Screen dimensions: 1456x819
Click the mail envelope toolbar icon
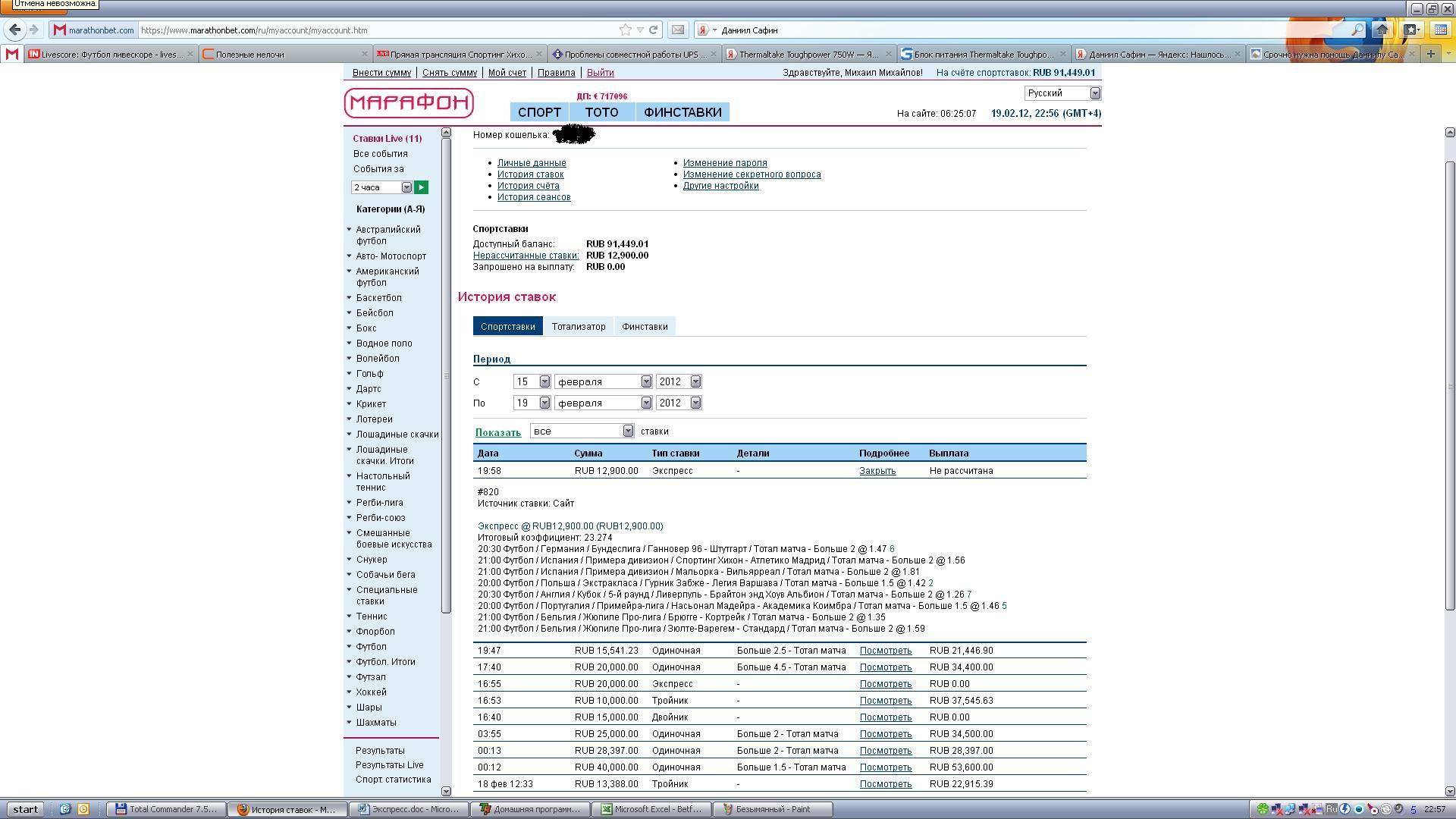click(x=678, y=30)
